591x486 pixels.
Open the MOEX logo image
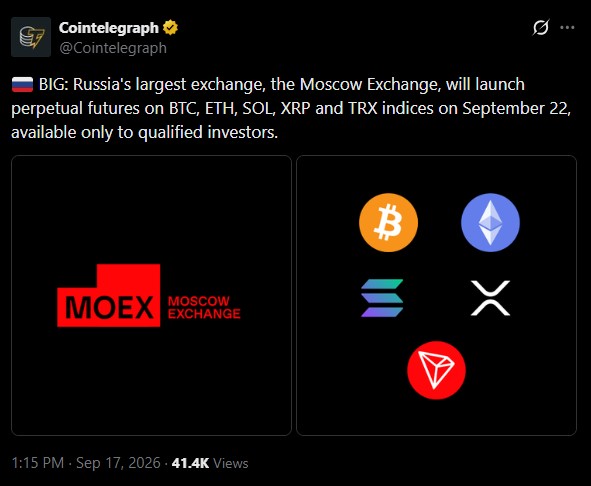[x=152, y=295]
